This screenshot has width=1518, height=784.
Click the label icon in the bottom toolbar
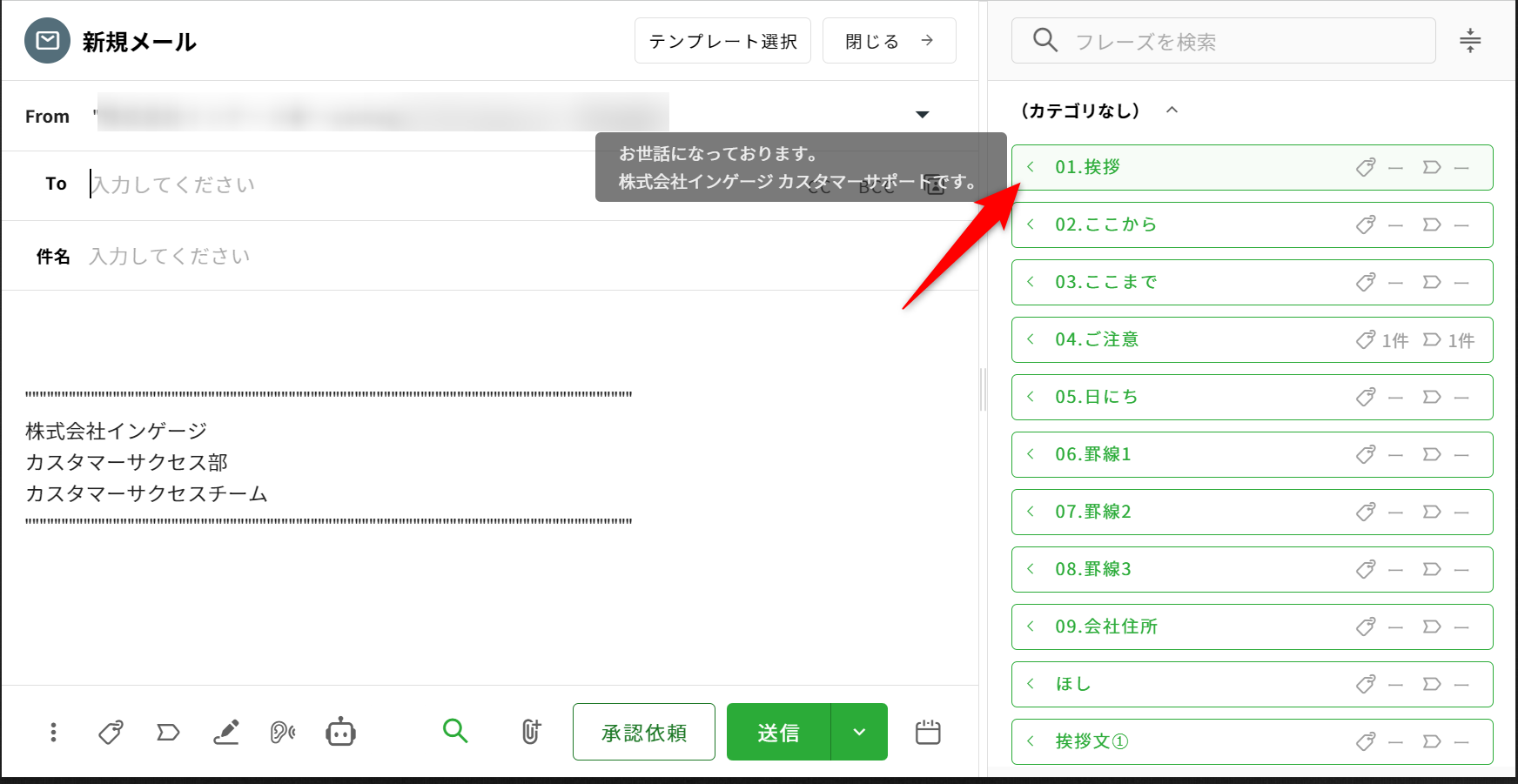[168, 733]
